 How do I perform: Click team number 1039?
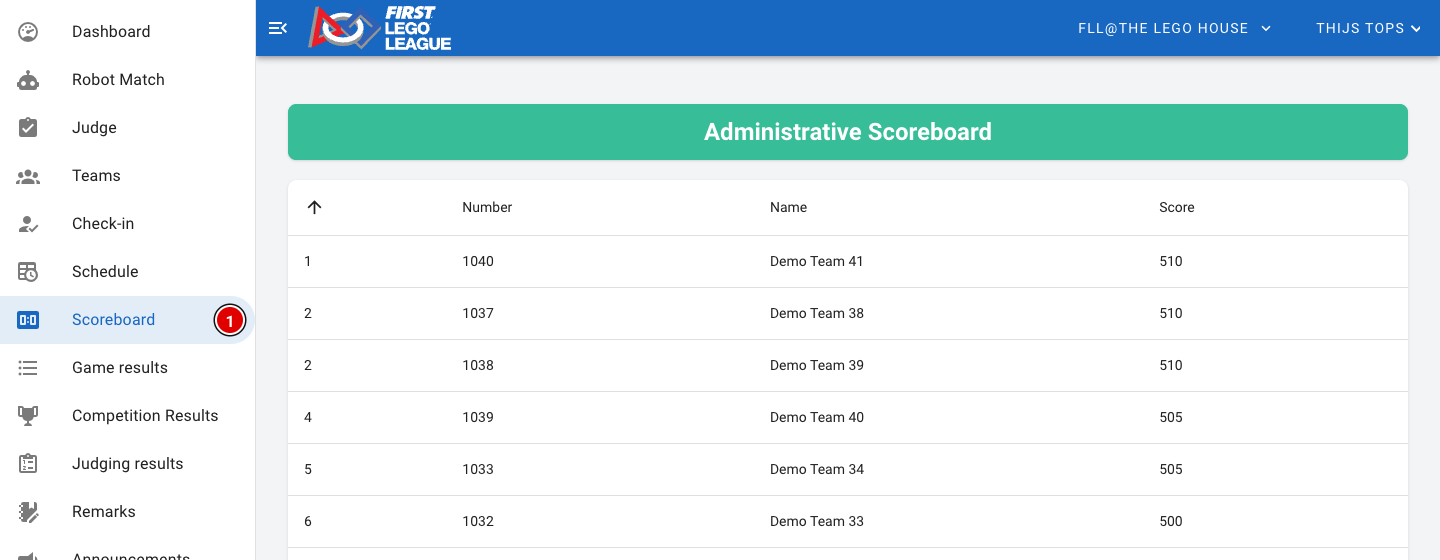tap(478, 417)
